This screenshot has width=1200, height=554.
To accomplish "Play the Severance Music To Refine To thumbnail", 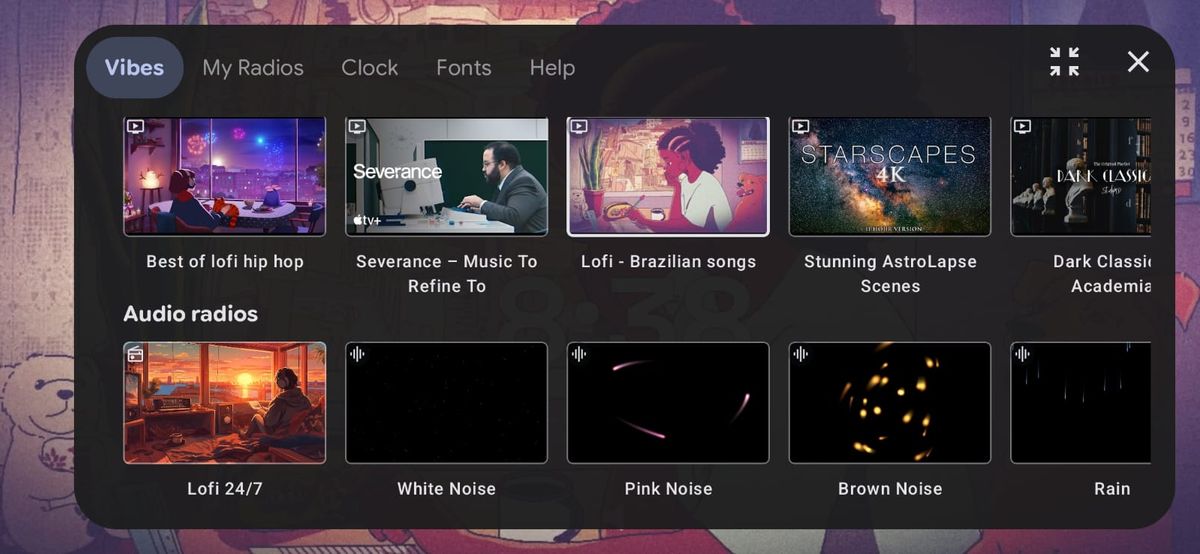I will coord(447,177).
